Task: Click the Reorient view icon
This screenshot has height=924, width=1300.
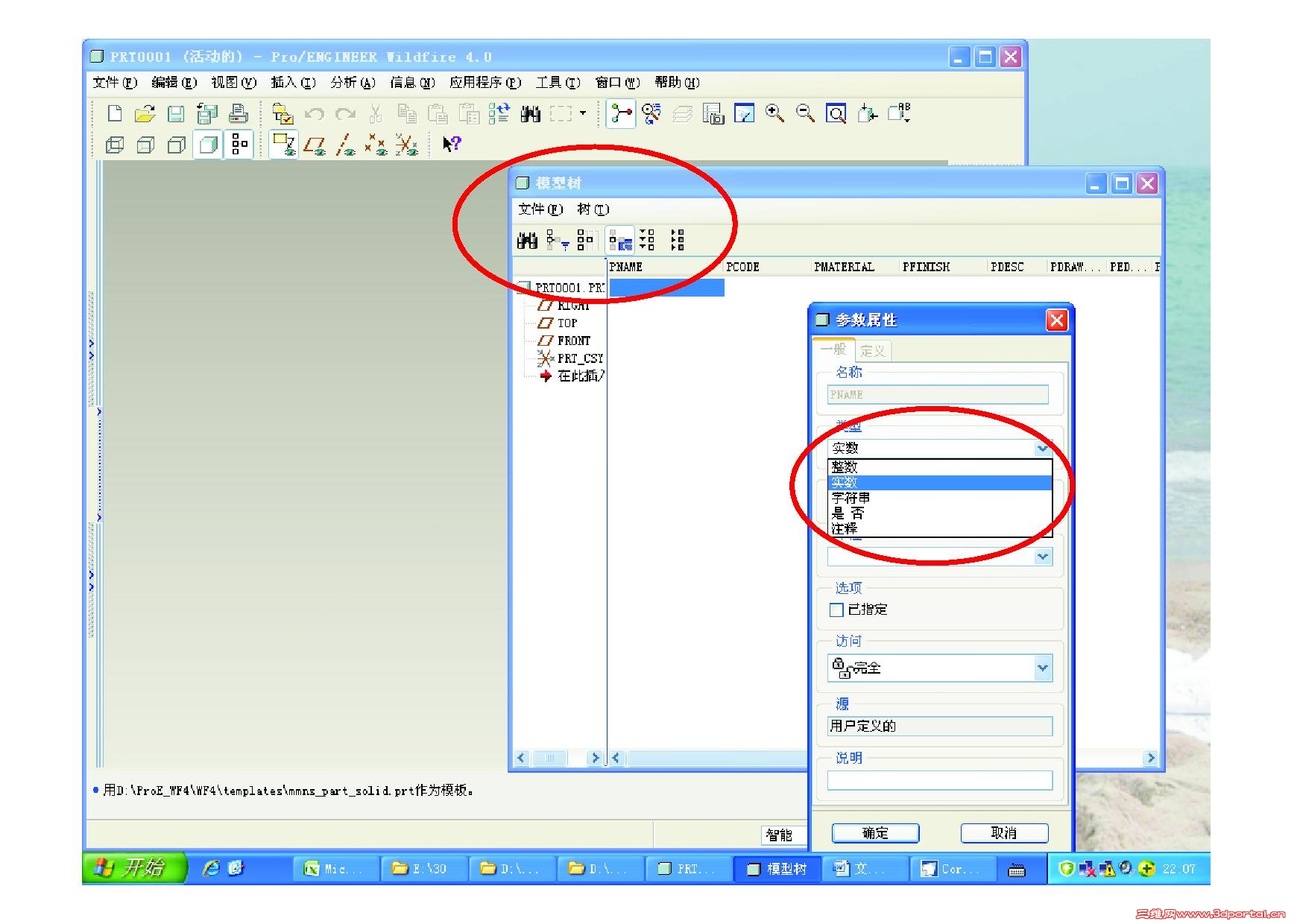Action: (867, 113)
